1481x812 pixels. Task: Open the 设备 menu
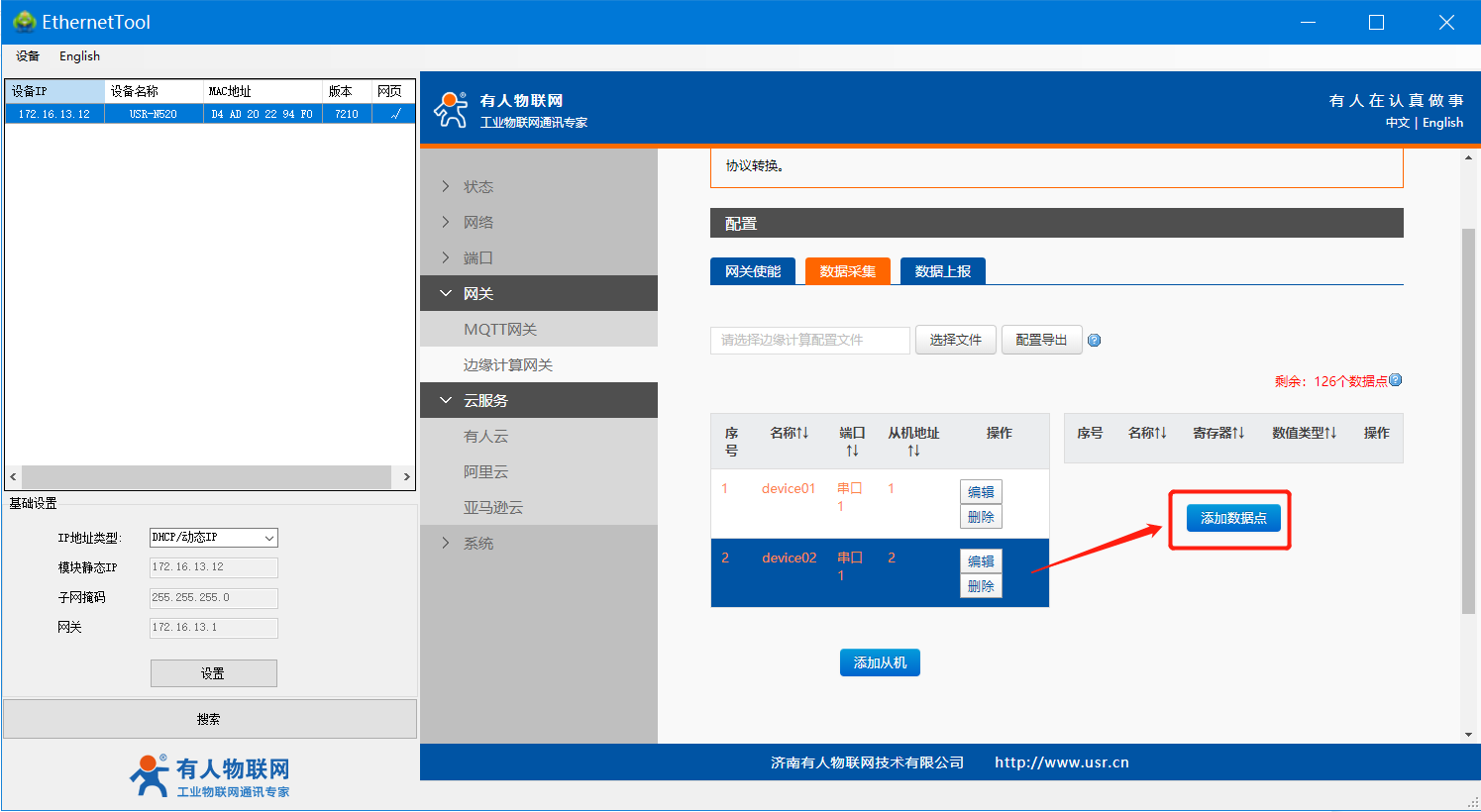click(28, 56)
